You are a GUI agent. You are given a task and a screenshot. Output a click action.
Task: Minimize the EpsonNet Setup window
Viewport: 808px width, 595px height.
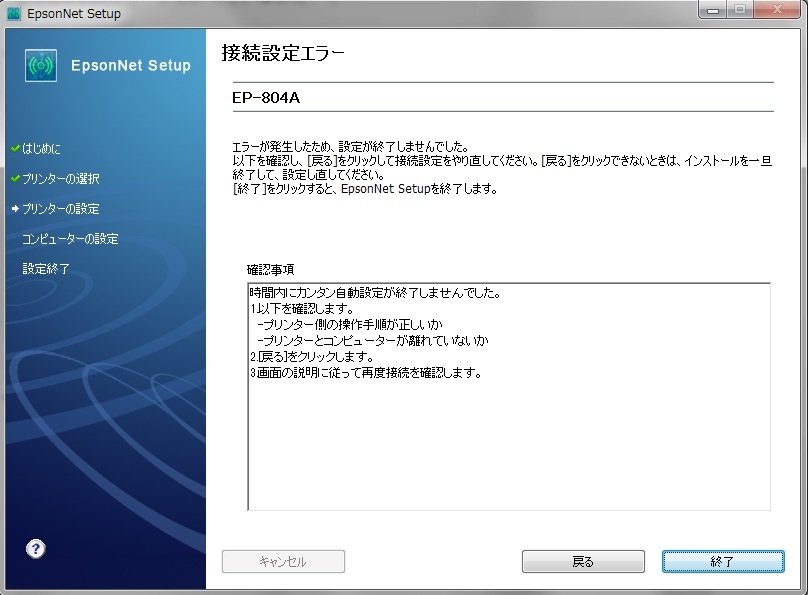[713, 10]
